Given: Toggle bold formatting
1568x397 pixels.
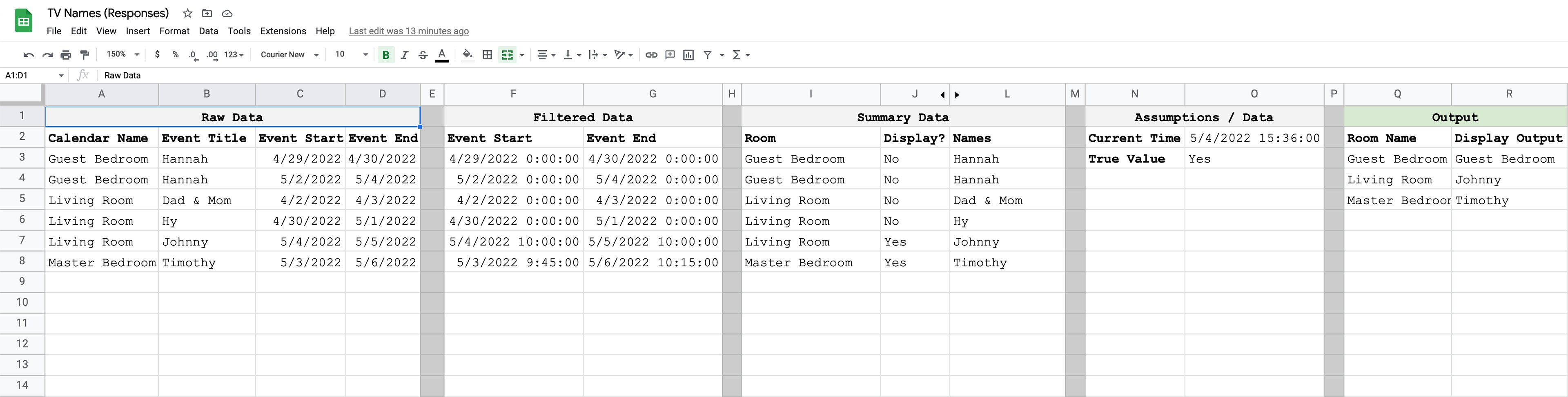Looking at the screenshot, I should [385, 55].
